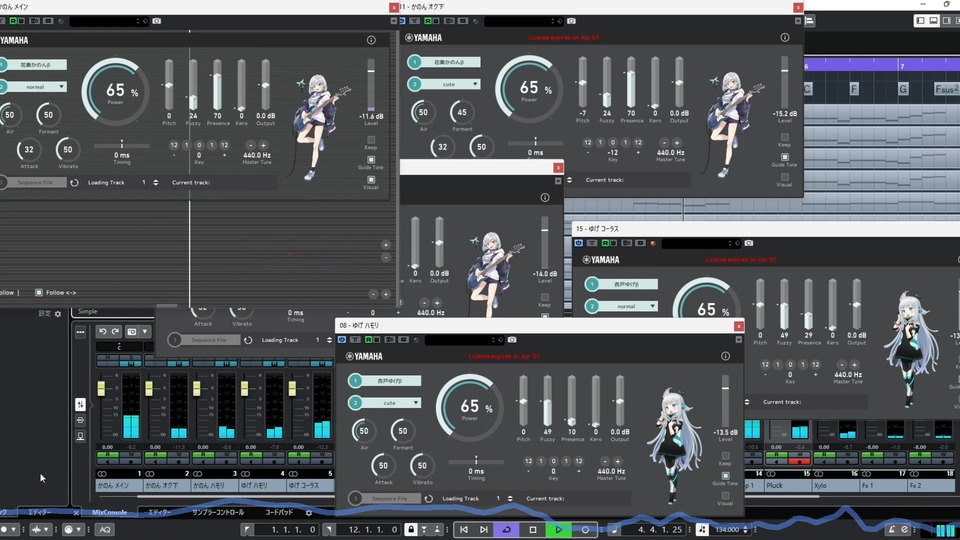
Task: Click redo icon in MixConsole toolbar
Action: [115, 331]
